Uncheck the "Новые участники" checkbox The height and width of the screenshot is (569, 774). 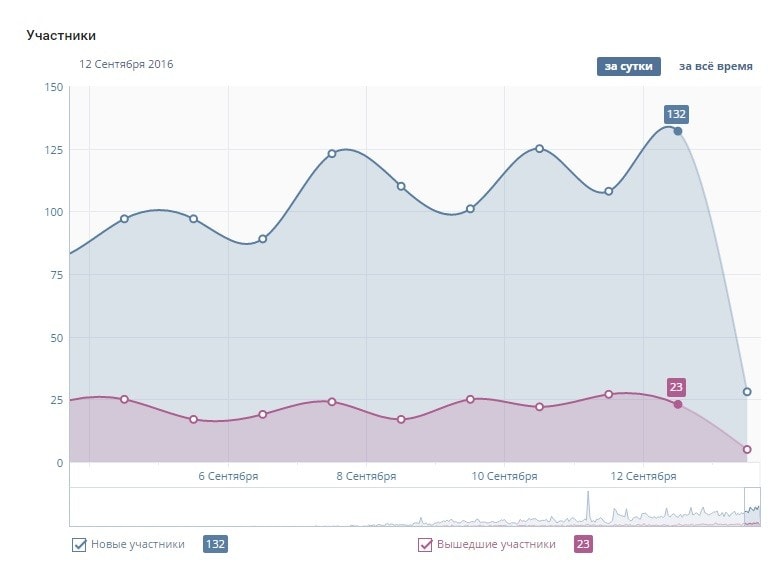pyautogui.click(x=79, y=545)
